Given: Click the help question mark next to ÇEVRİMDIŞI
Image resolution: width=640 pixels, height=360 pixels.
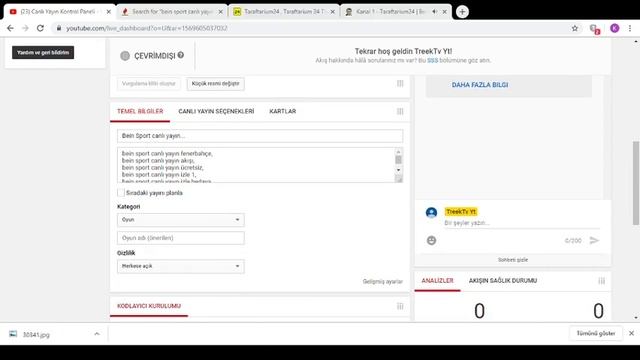Looking at the screenshot, I should coord(180,55).
